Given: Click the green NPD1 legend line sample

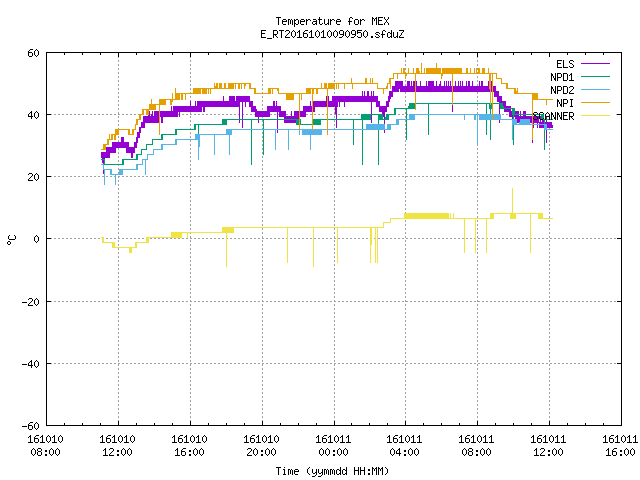Looking at the screenshot, I should pos(596,77).
